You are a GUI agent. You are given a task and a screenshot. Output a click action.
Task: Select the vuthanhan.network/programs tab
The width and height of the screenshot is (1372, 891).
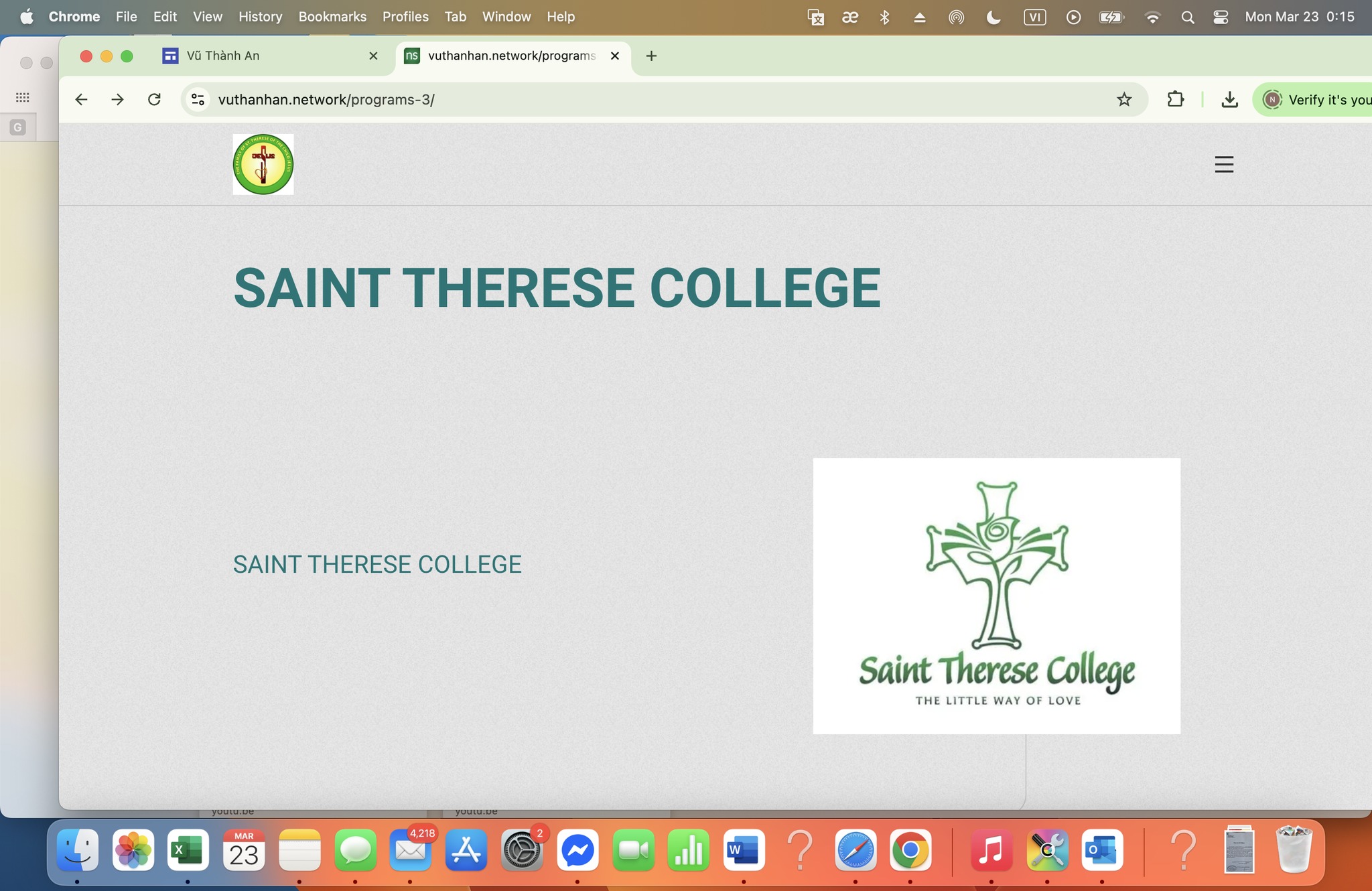[512, 56]
